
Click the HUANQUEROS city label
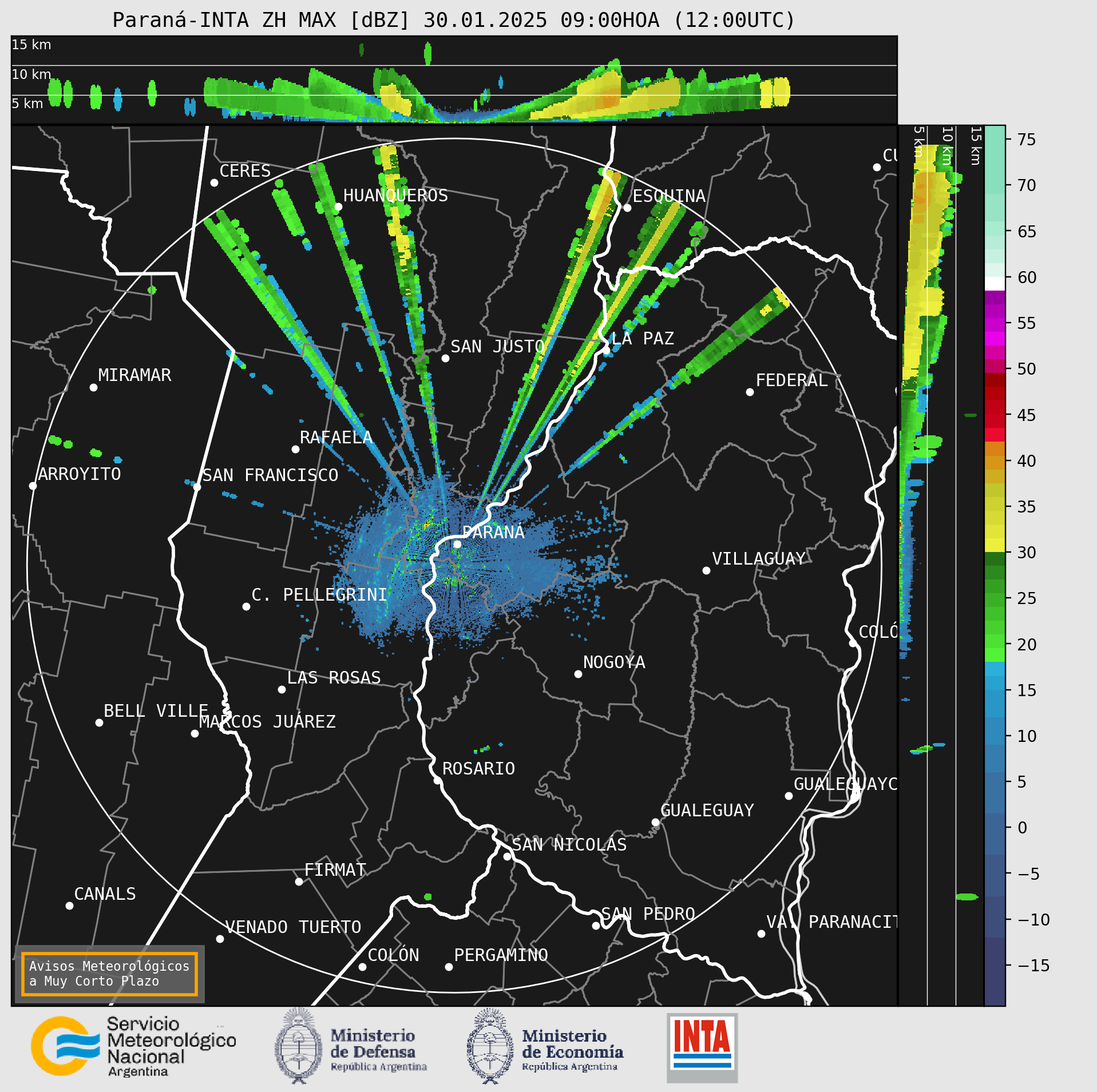(395, 196)
